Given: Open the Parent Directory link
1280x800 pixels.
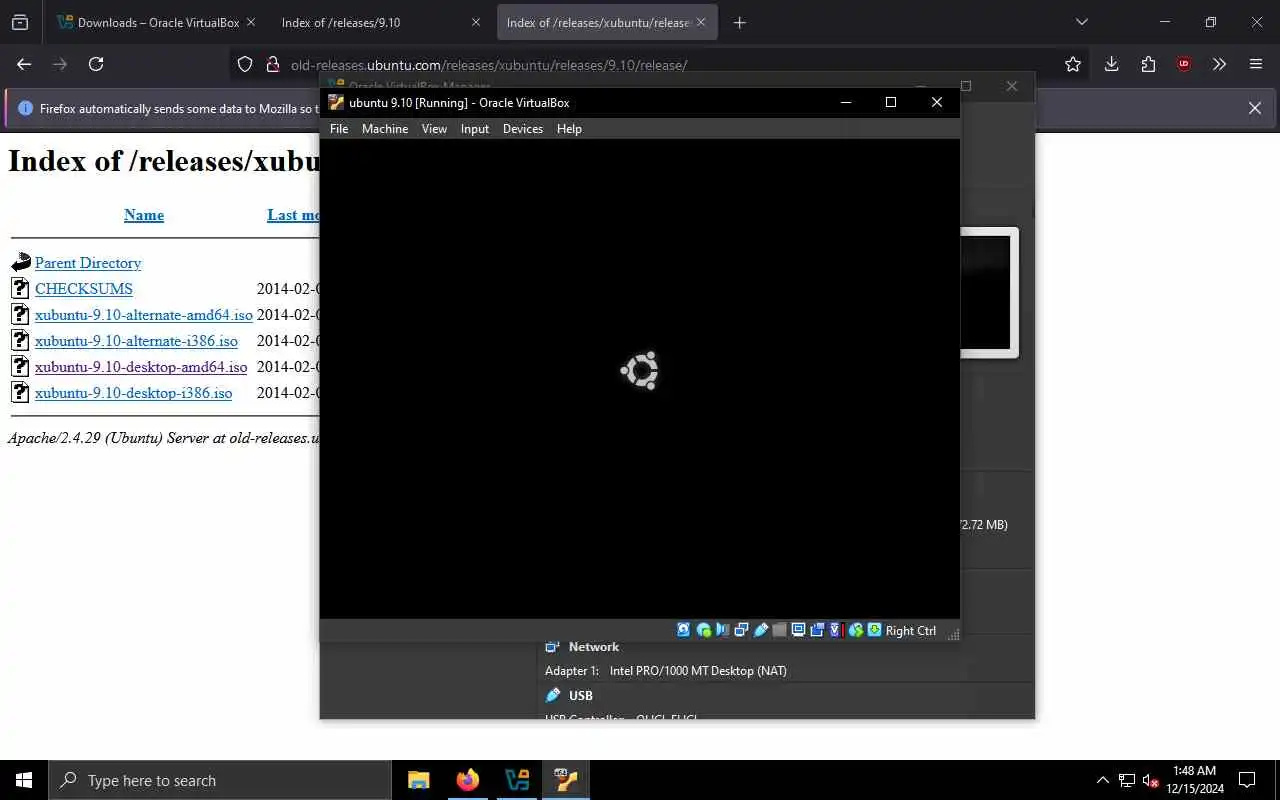Looking at the screenshot, I should click(88, 263).
